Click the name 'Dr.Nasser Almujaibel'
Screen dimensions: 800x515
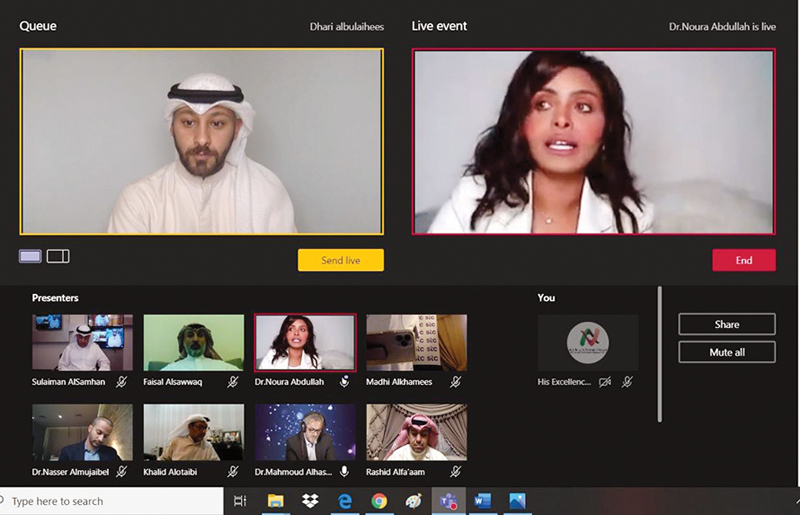tap(70, 472)
